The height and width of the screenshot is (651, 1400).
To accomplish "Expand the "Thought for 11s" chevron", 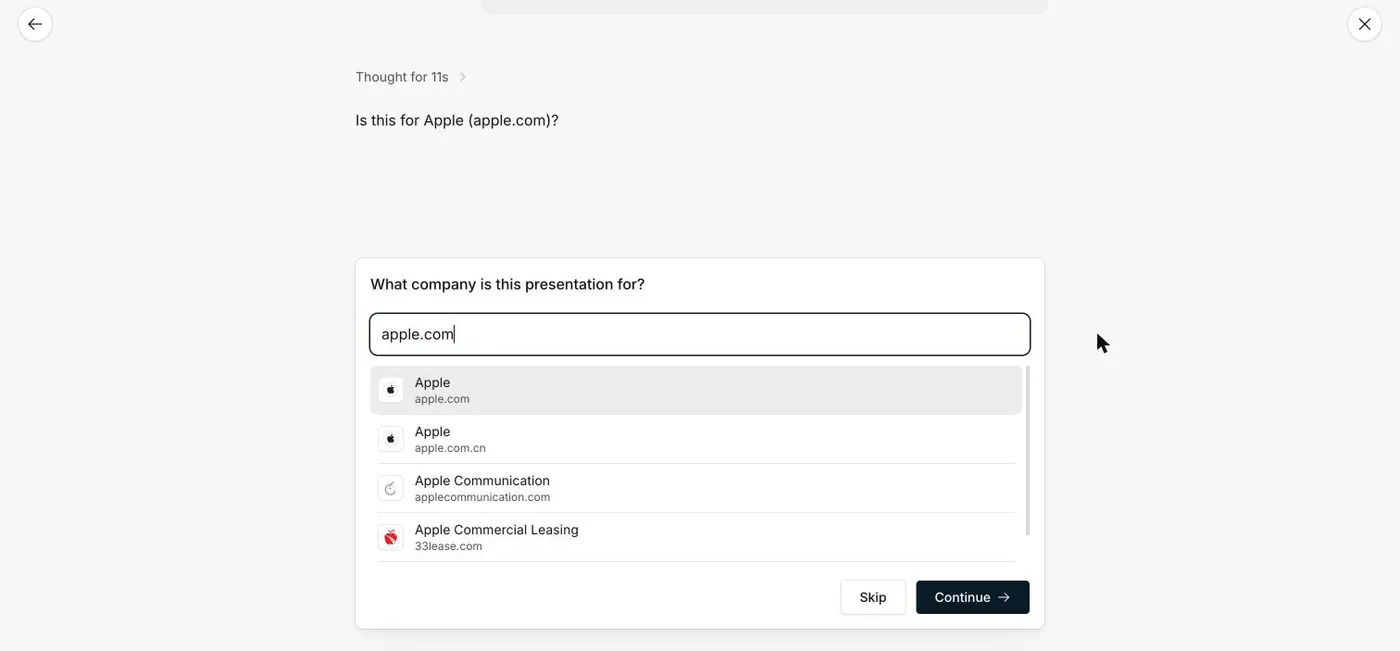I will click(x=462, y=77).
